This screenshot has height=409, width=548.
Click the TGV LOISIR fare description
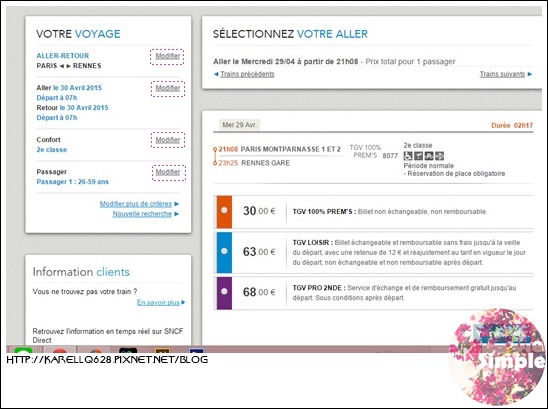409,252
